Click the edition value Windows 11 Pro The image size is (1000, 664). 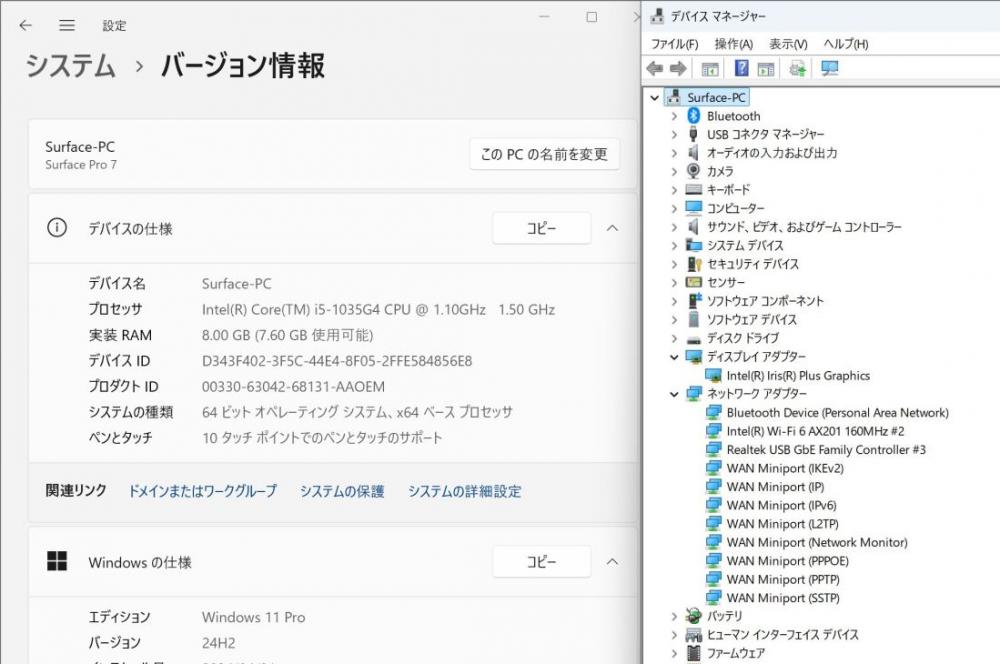[x=254, y=617]
